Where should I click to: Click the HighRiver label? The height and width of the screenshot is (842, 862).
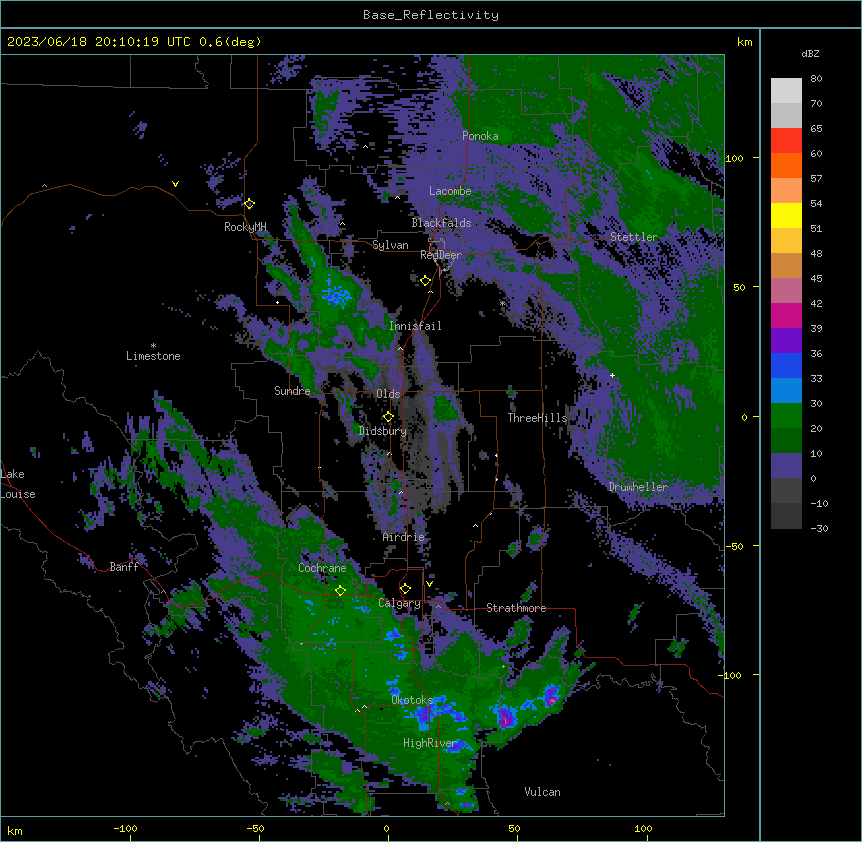[430, 743]
